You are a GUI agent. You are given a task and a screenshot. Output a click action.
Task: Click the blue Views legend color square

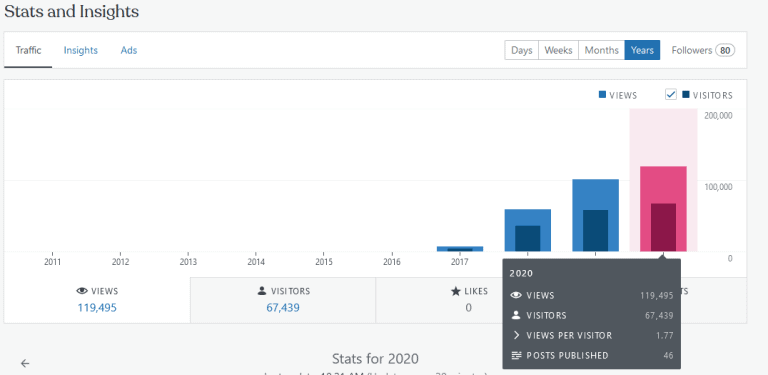[x=602, y=95]
